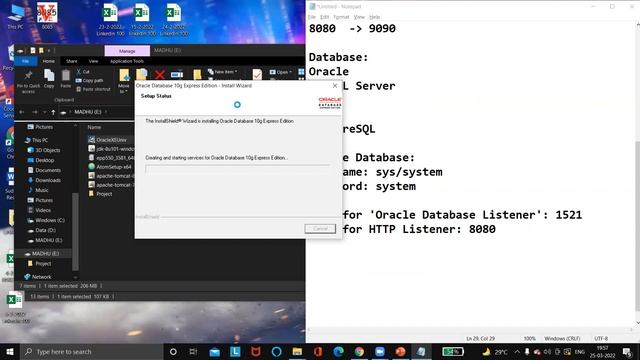Click the Windows Start button
Image resolution: width=640 pixels, height=360 pixels.
[x=10, y=352]
